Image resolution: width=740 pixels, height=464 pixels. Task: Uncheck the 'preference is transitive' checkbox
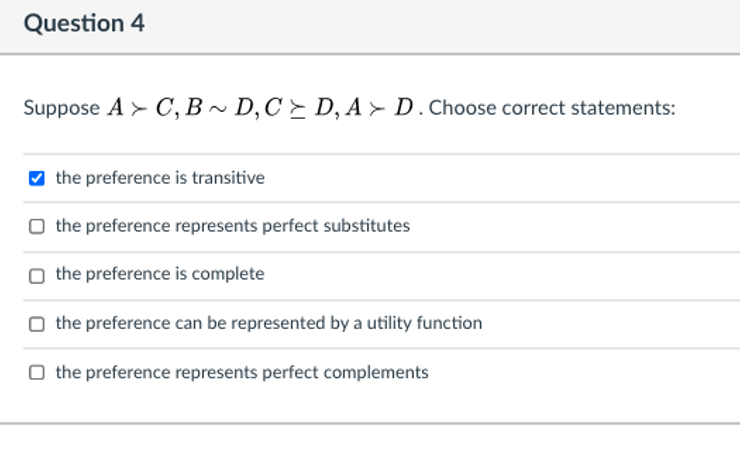pos(37,178)
